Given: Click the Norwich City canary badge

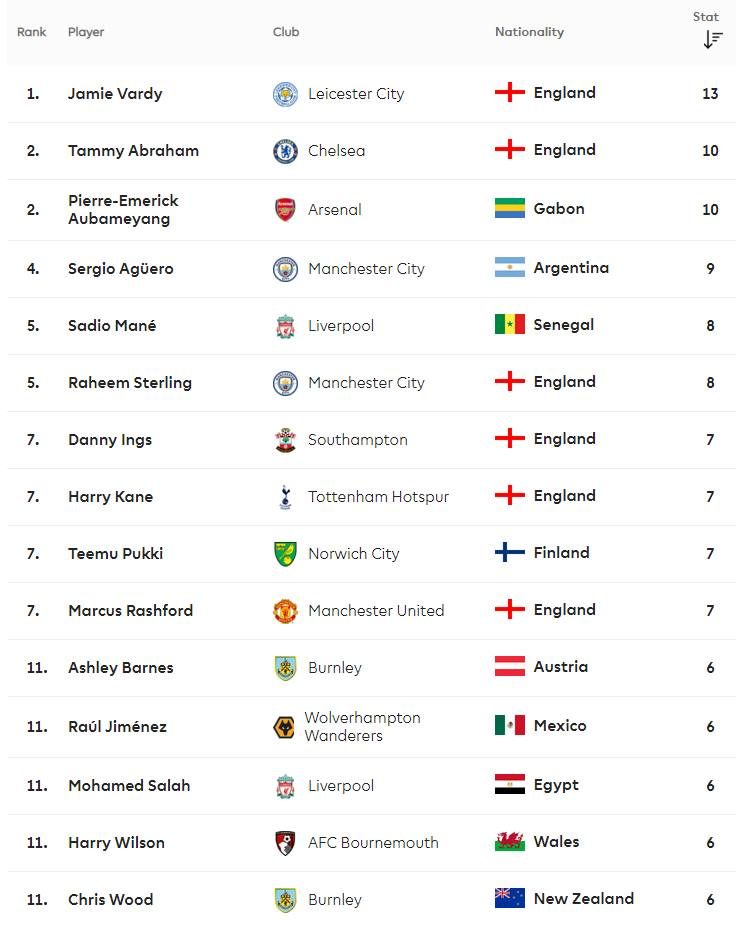Looking at the screenshot, I should coord(285,554).
